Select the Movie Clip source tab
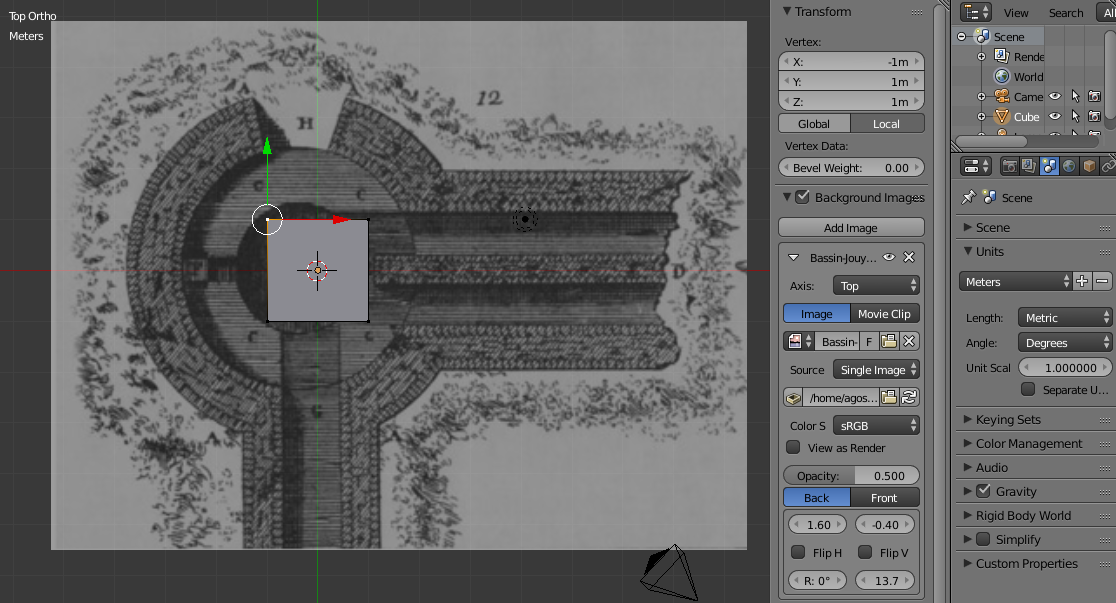The width and height of the screenshot is (1116, 603). click(x=885, y=313)
